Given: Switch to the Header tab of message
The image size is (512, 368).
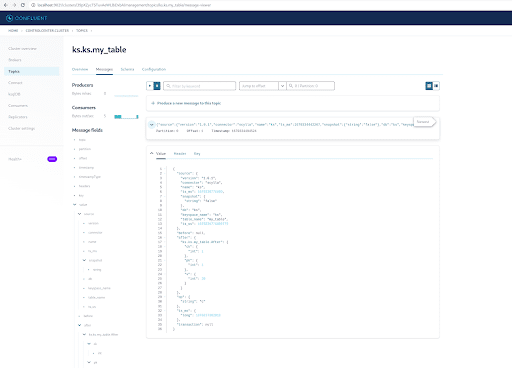Looking at the screenshot, I should point(180,154).
